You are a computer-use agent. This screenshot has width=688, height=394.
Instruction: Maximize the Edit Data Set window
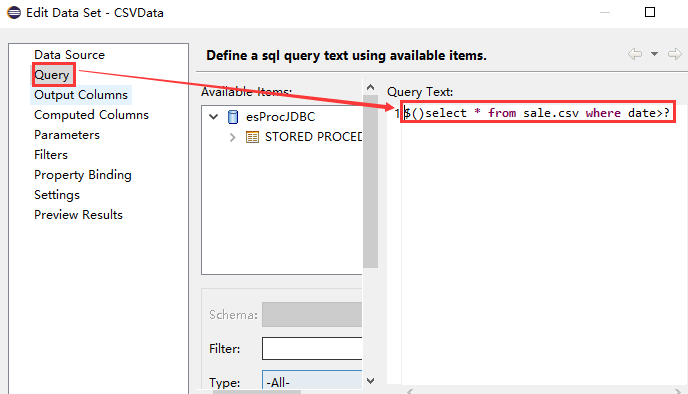(x=650, y=12)
